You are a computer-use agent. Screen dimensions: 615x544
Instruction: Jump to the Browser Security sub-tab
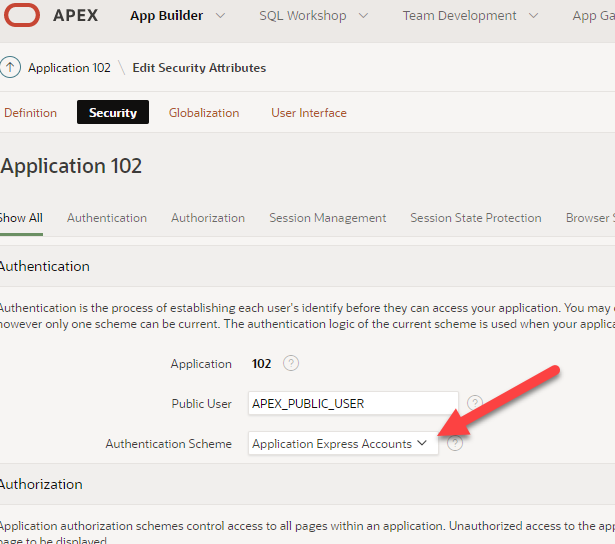point(590,218)
